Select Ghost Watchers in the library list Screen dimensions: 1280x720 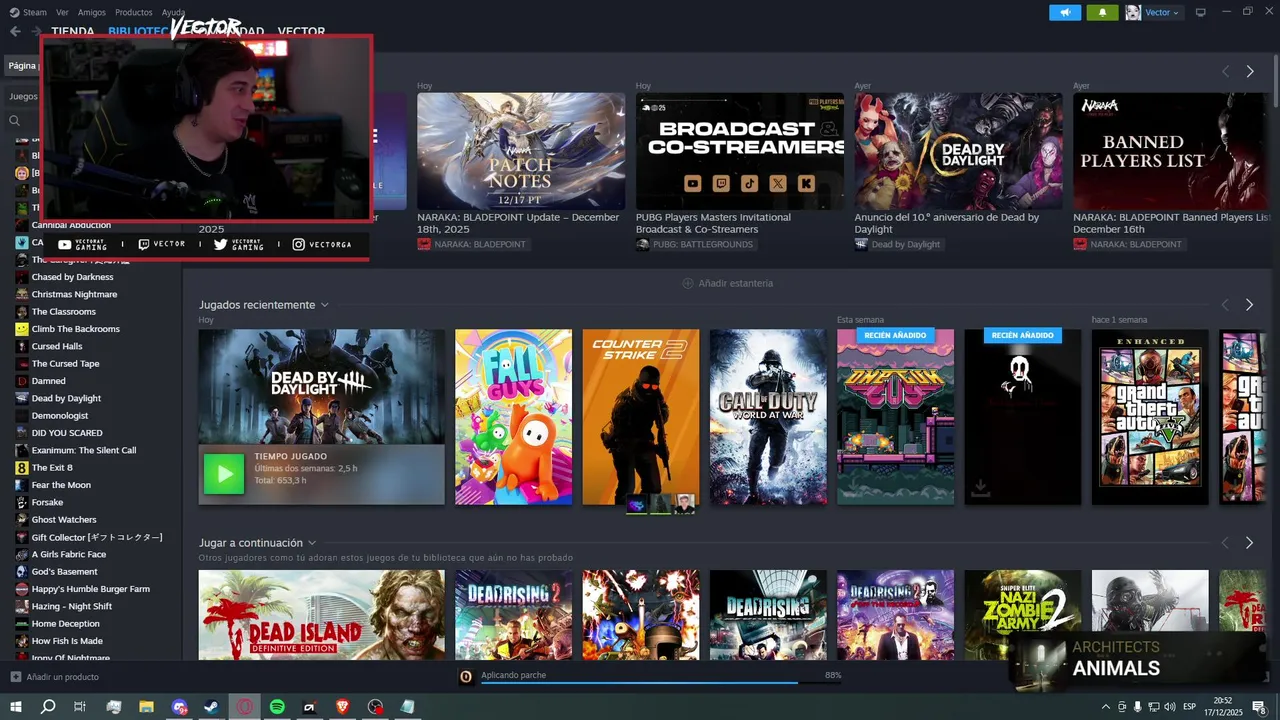(64, 520)
